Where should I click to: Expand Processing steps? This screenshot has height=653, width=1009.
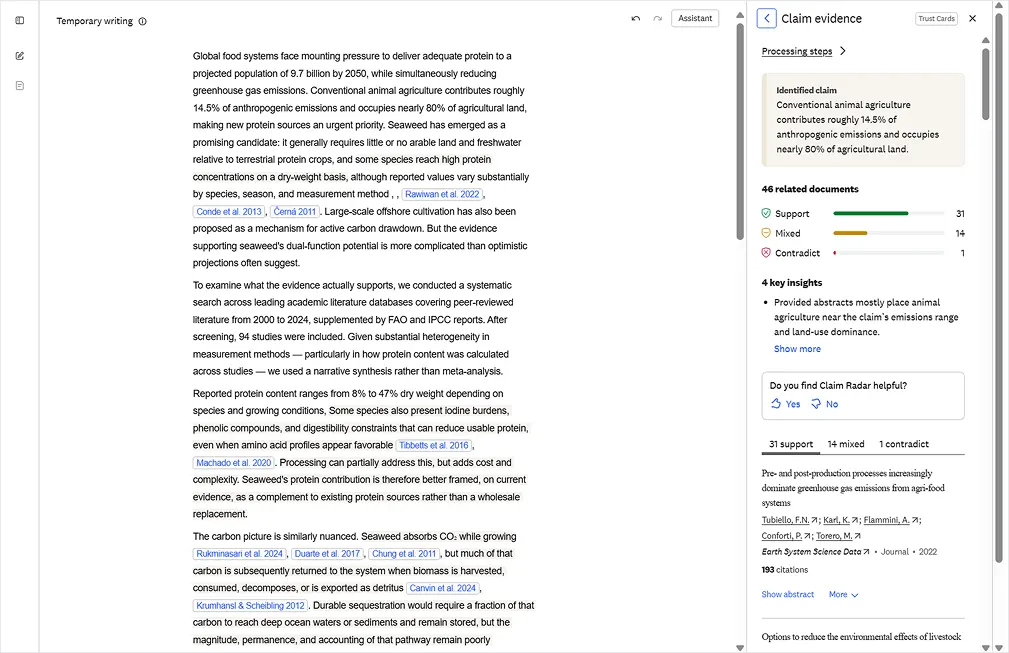[x=804, y=51]
